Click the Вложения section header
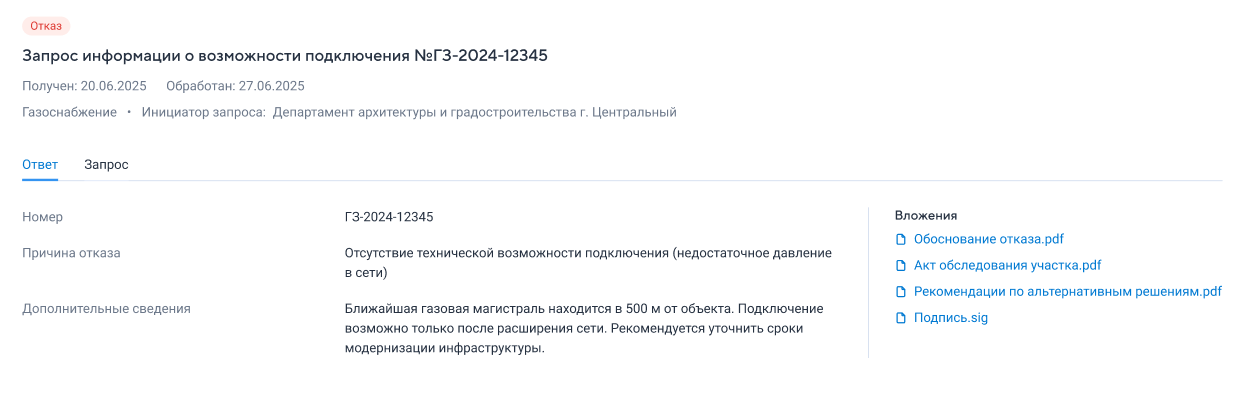Viewport: 1255px width, 396px height. pos(926,215)
